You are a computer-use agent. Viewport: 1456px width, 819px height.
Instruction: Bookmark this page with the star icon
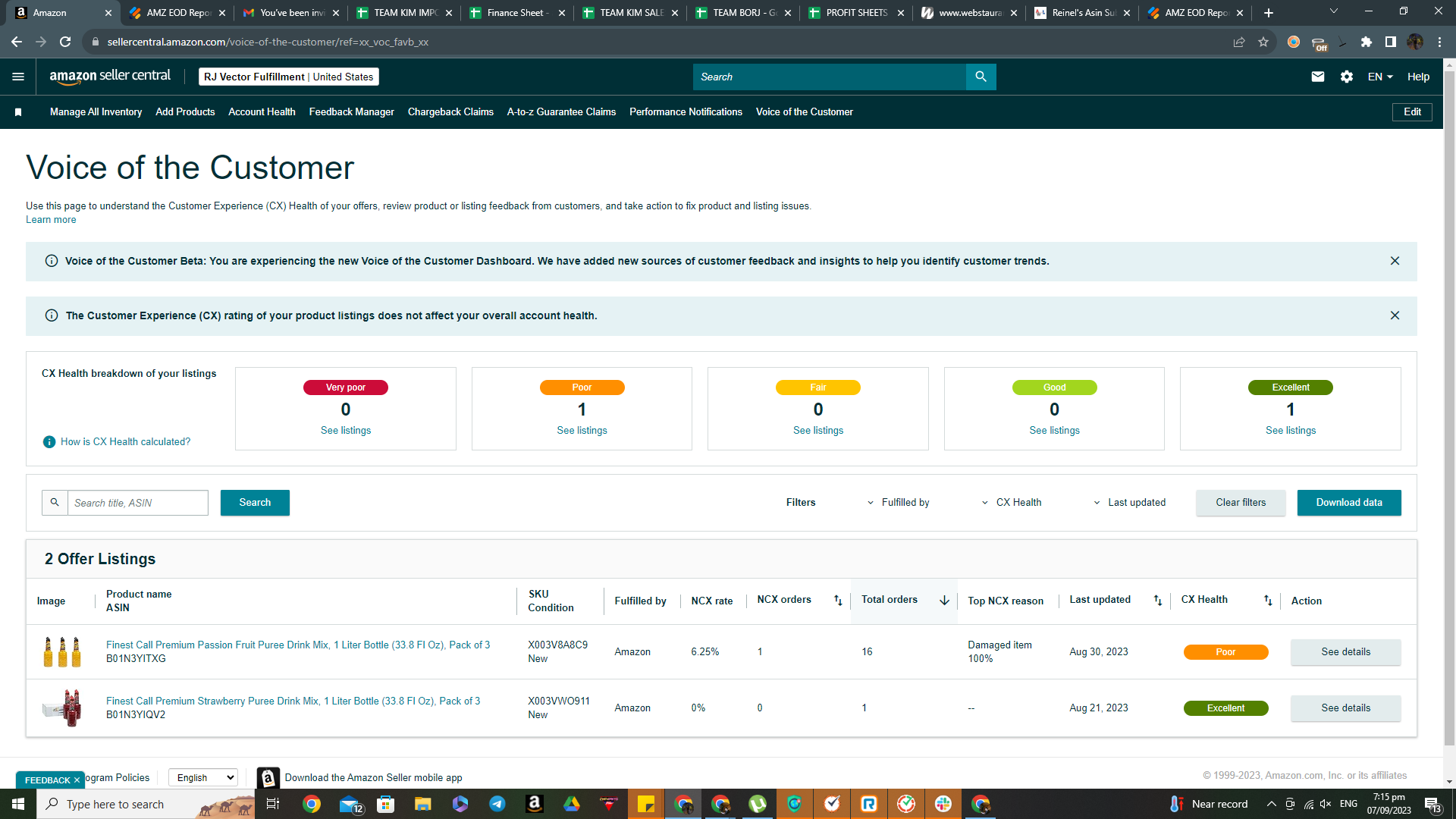point(1263,42)
